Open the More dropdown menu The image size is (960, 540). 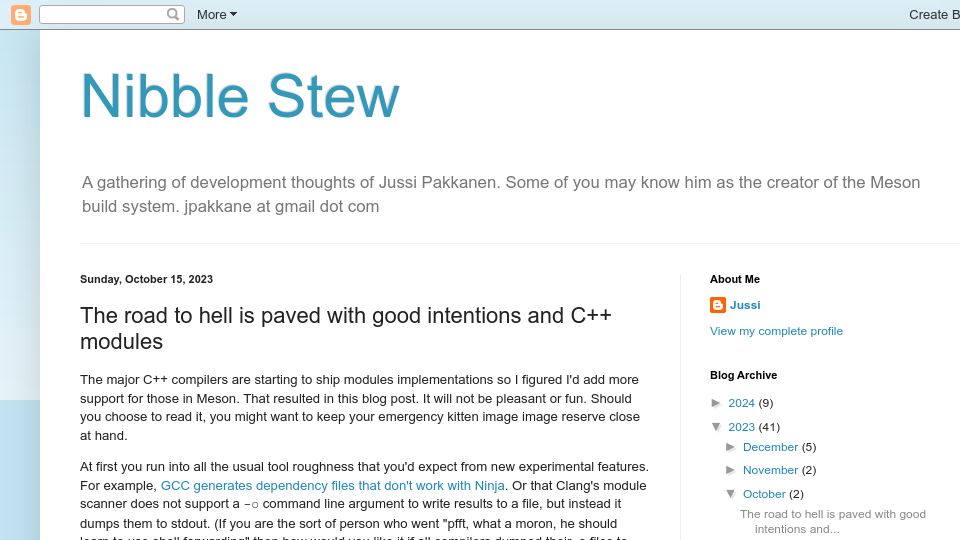[217, 15]
